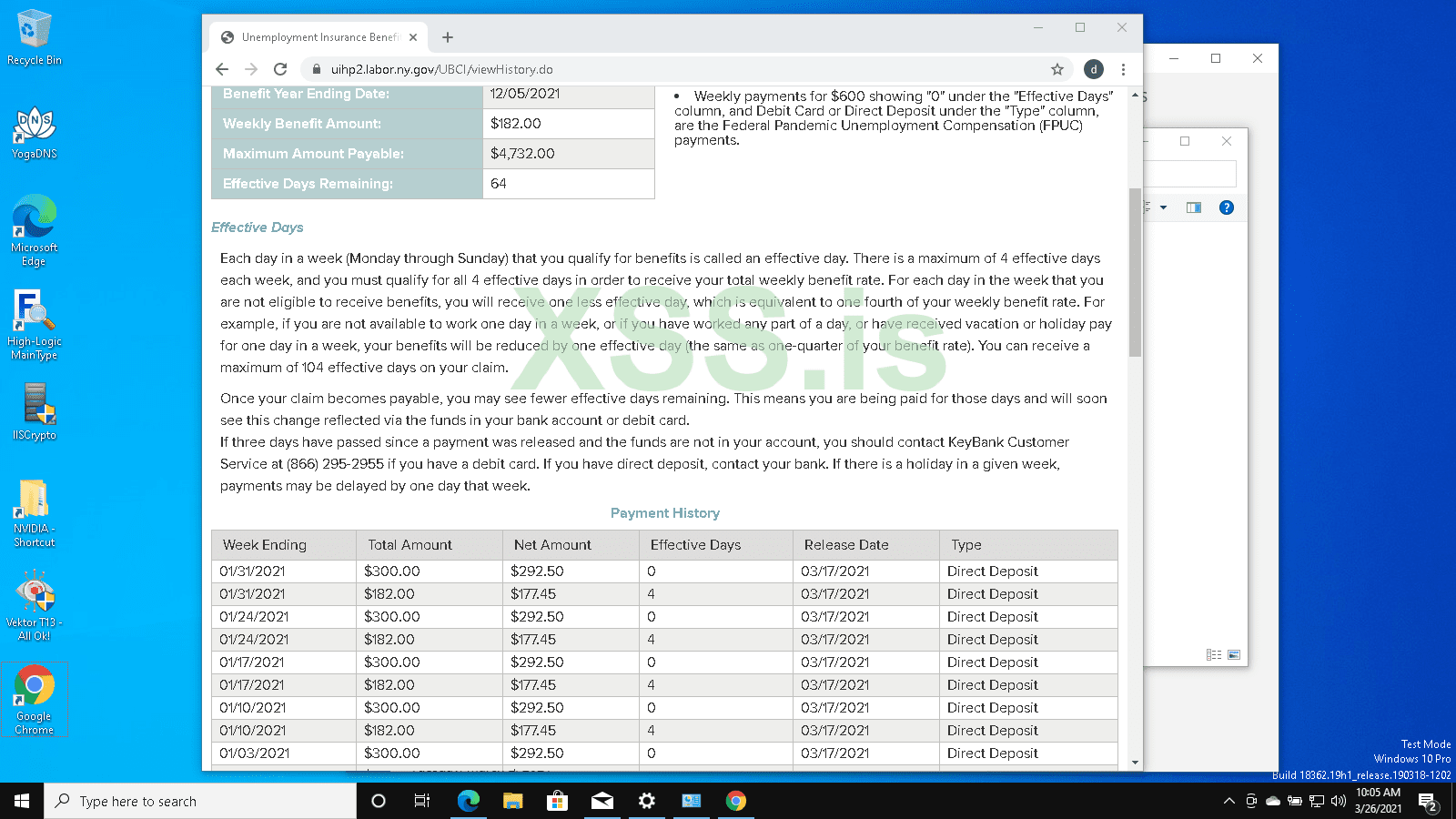Click the forward navigation arrow
Screen dimensions: 1456x819
click(x=251, y=69)
